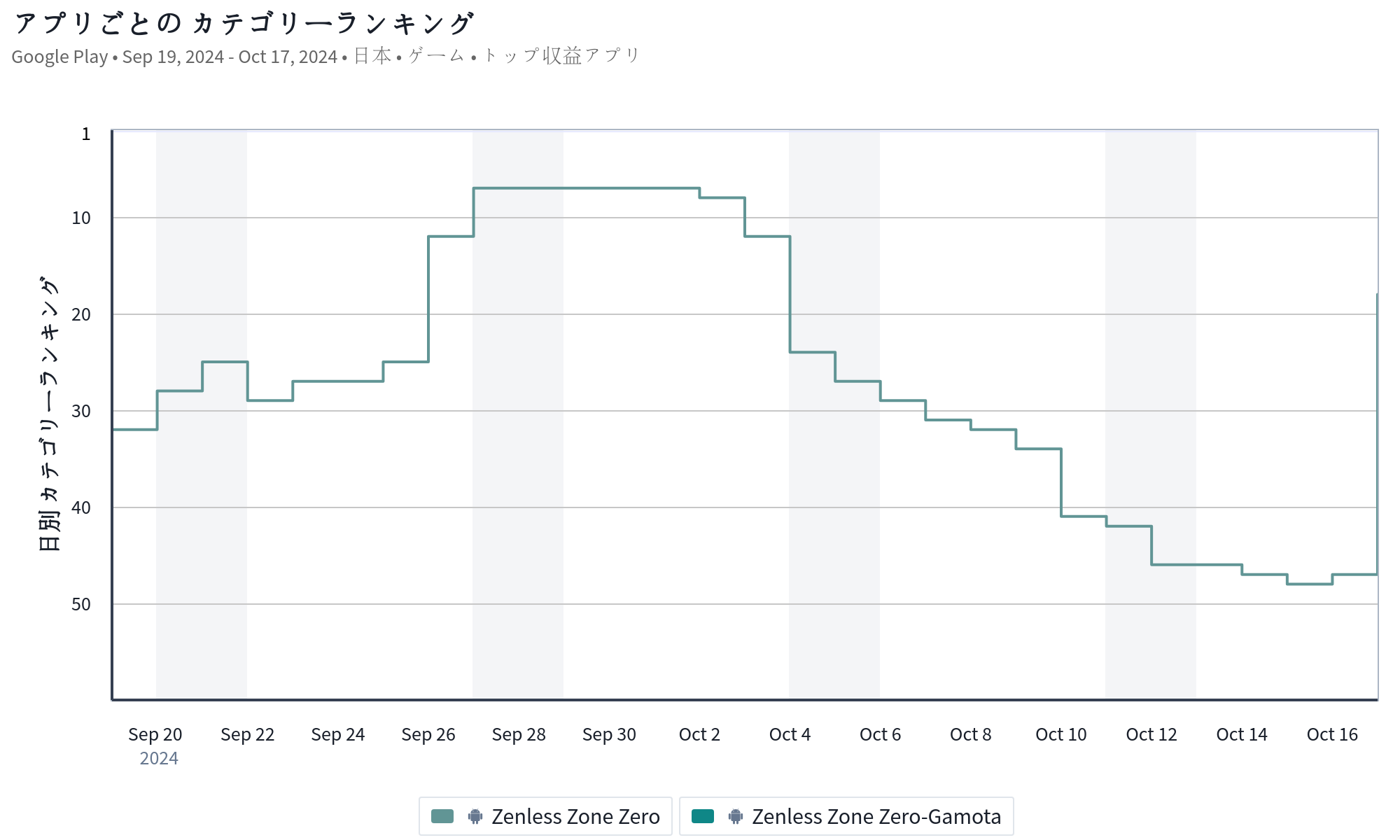Image resolution: width=1400 pixels, height=840 pixels.
Task: Select the Sep 28 x-axis date label
Action: pyautogui.click(x=519, y=734)
